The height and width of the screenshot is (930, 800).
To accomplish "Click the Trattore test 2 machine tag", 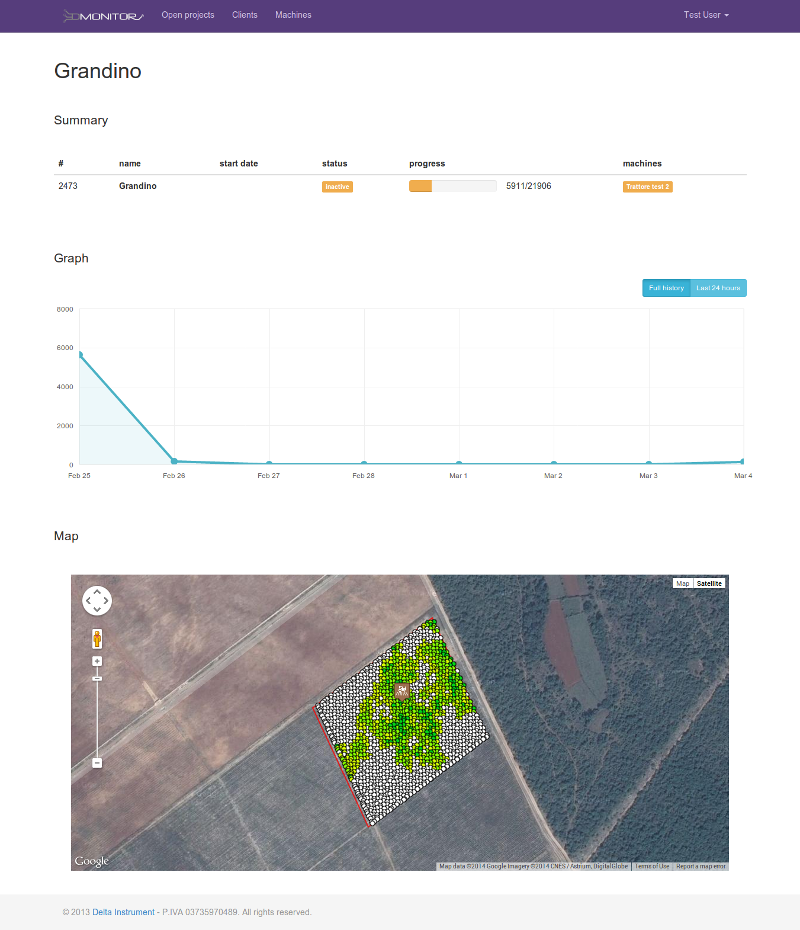I will click(x=647, y=187).
